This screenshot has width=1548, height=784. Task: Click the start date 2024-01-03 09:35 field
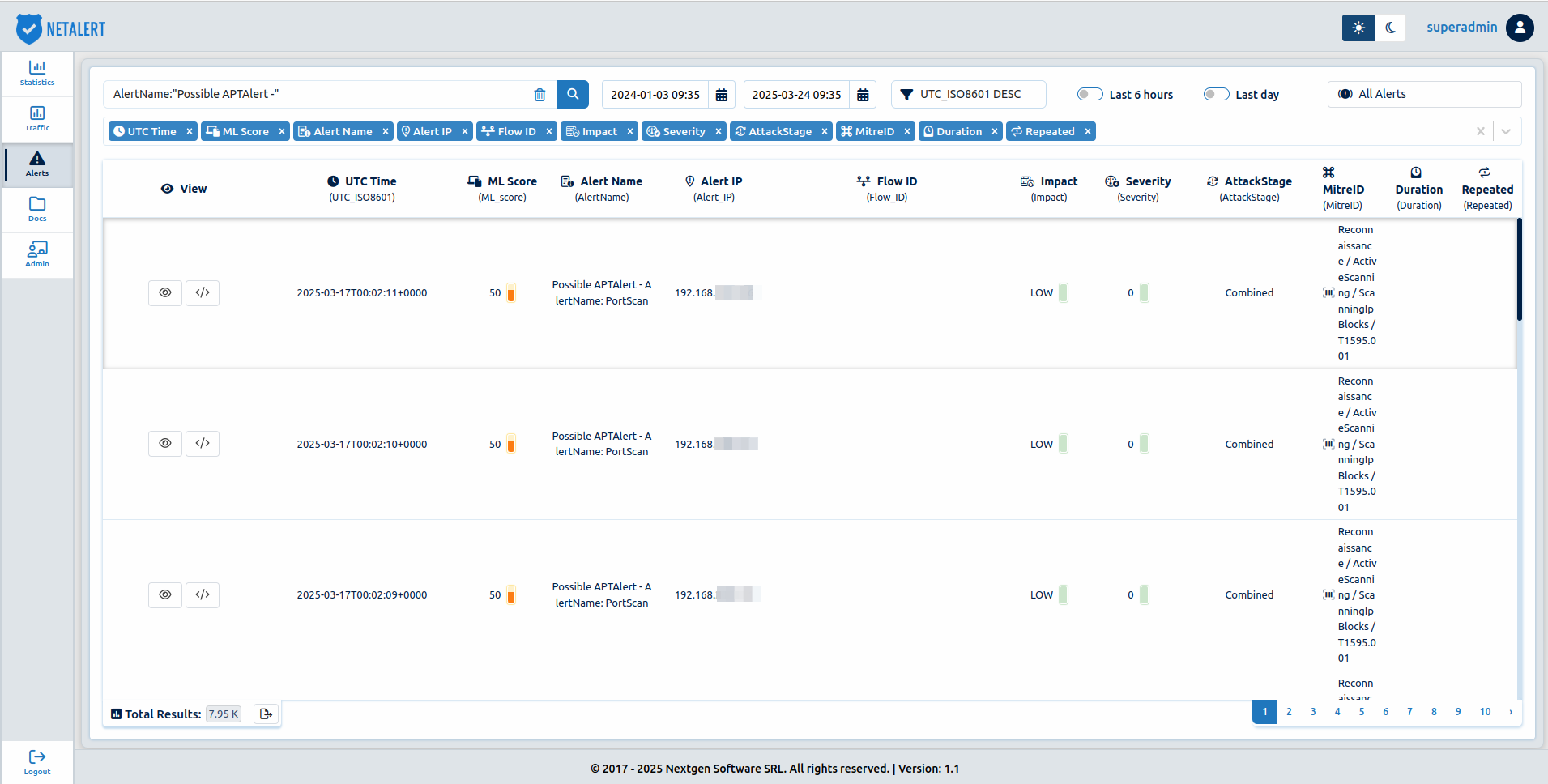tap(655, 95)
